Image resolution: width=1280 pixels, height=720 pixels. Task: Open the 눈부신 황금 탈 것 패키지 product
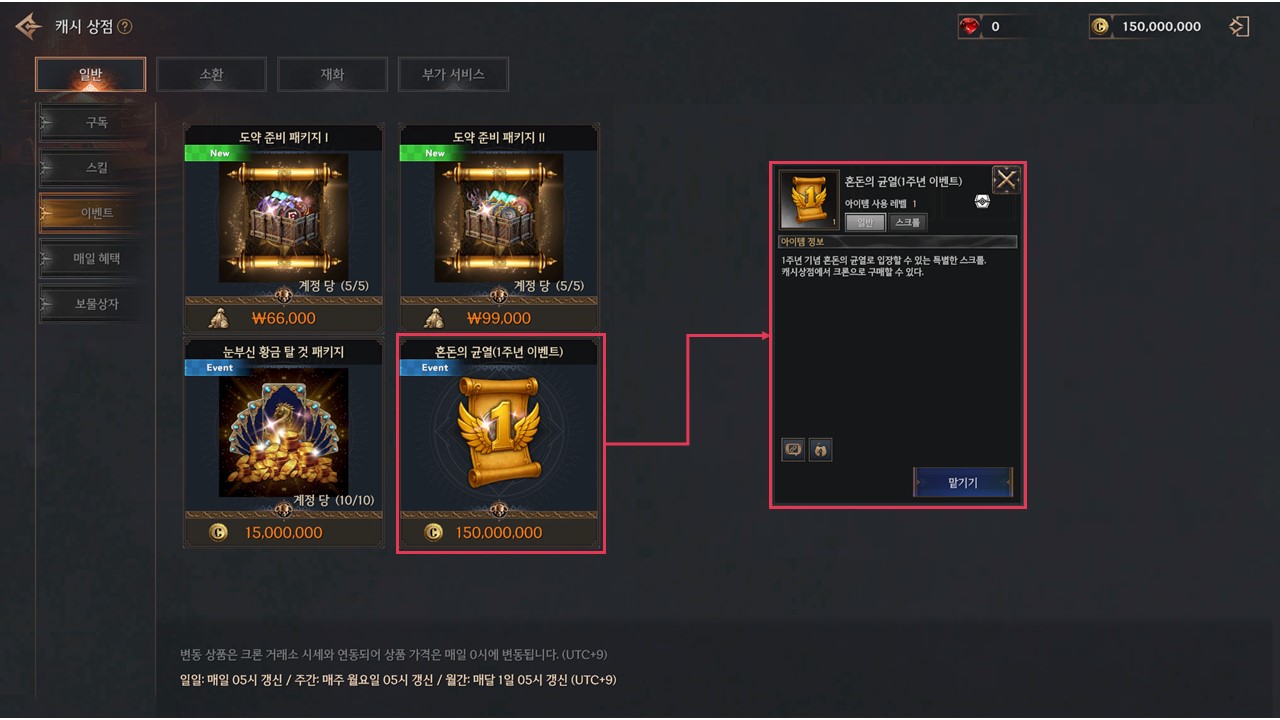click(284, 442)
